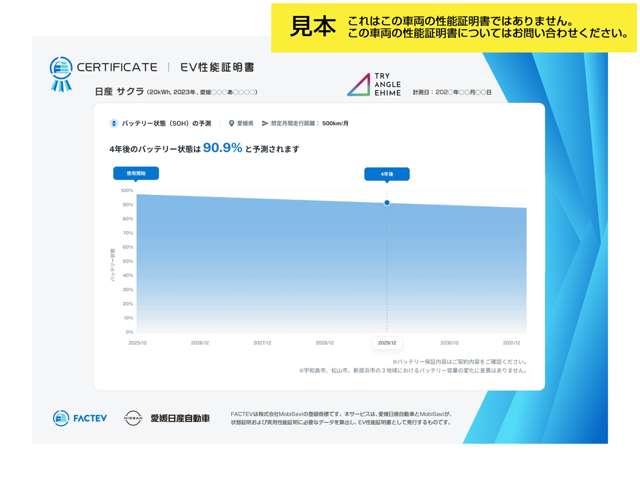This screenshot has width=640, height=480.
Task: Click the yellow 見本 sample banner
Action: (313, 27)
